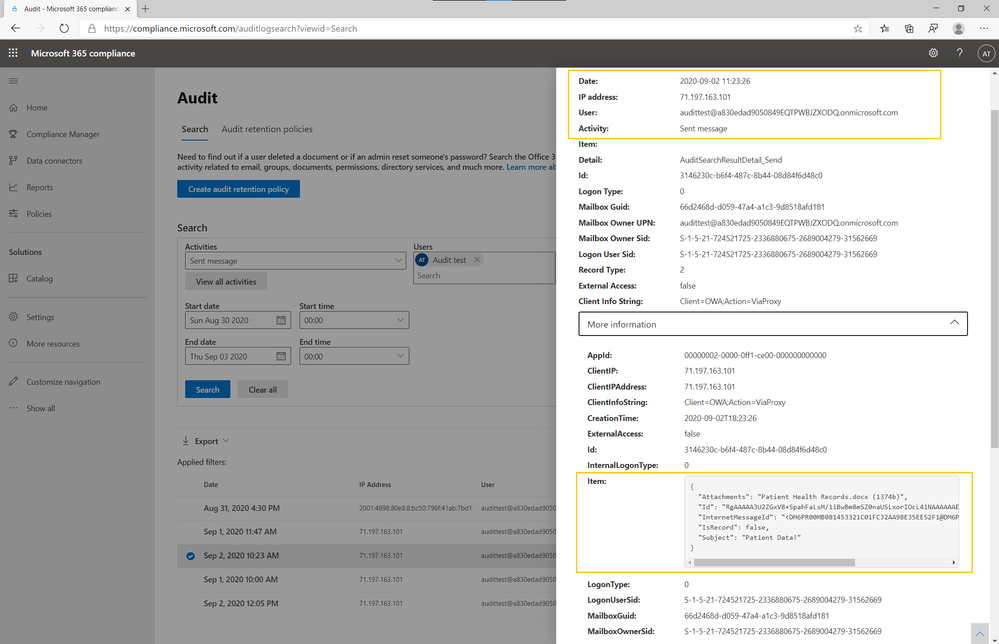Open the settings gear in header
The height and width of the screenshot is (644, 999).
(x=933, y=54)
